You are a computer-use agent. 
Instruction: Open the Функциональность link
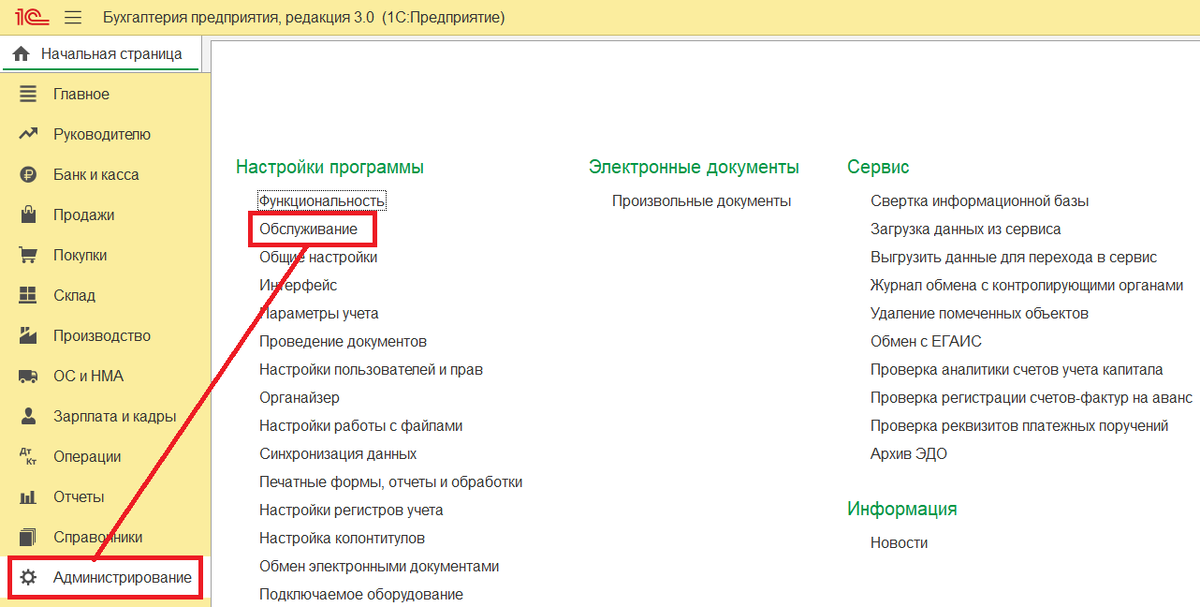coord(322,201)
